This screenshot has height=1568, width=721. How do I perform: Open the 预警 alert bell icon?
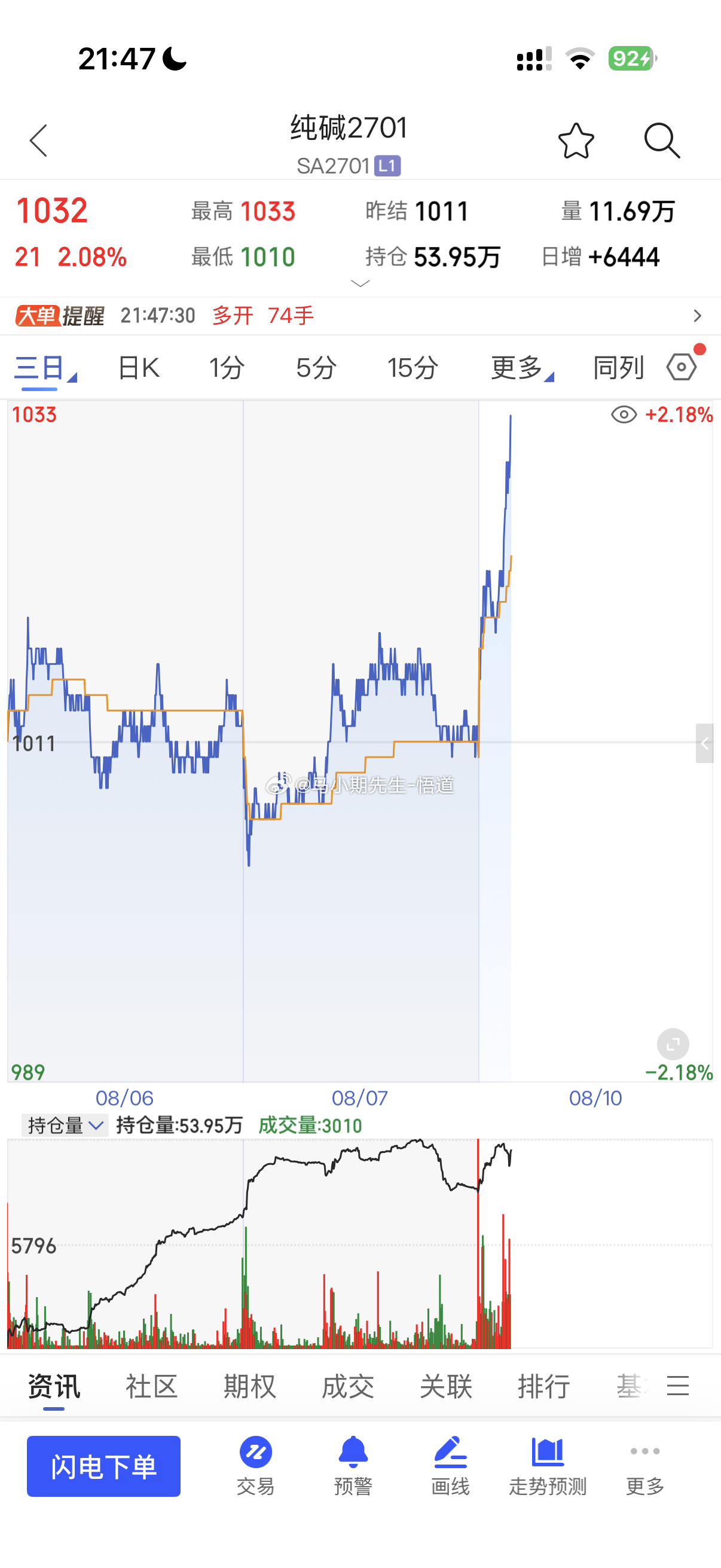(353, 1466)
